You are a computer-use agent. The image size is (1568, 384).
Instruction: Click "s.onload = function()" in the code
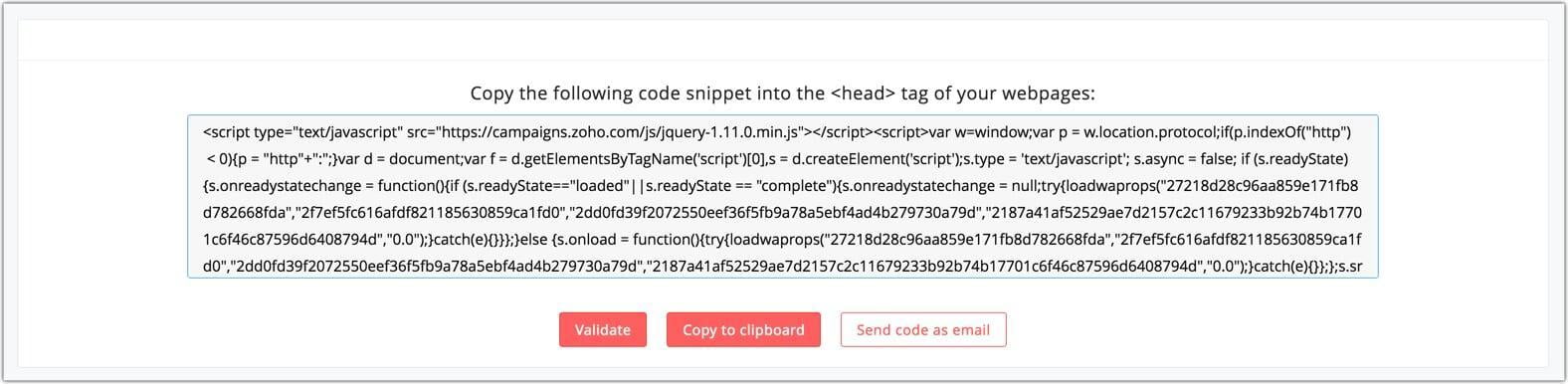[x=628, y=240]
